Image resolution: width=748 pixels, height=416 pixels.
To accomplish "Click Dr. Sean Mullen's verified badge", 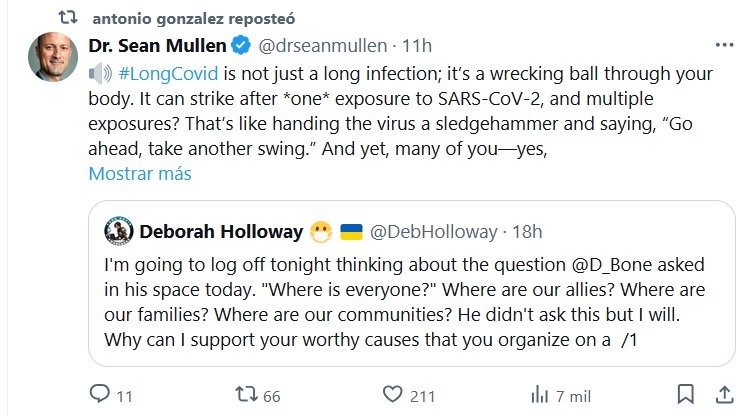I will 241,46.
